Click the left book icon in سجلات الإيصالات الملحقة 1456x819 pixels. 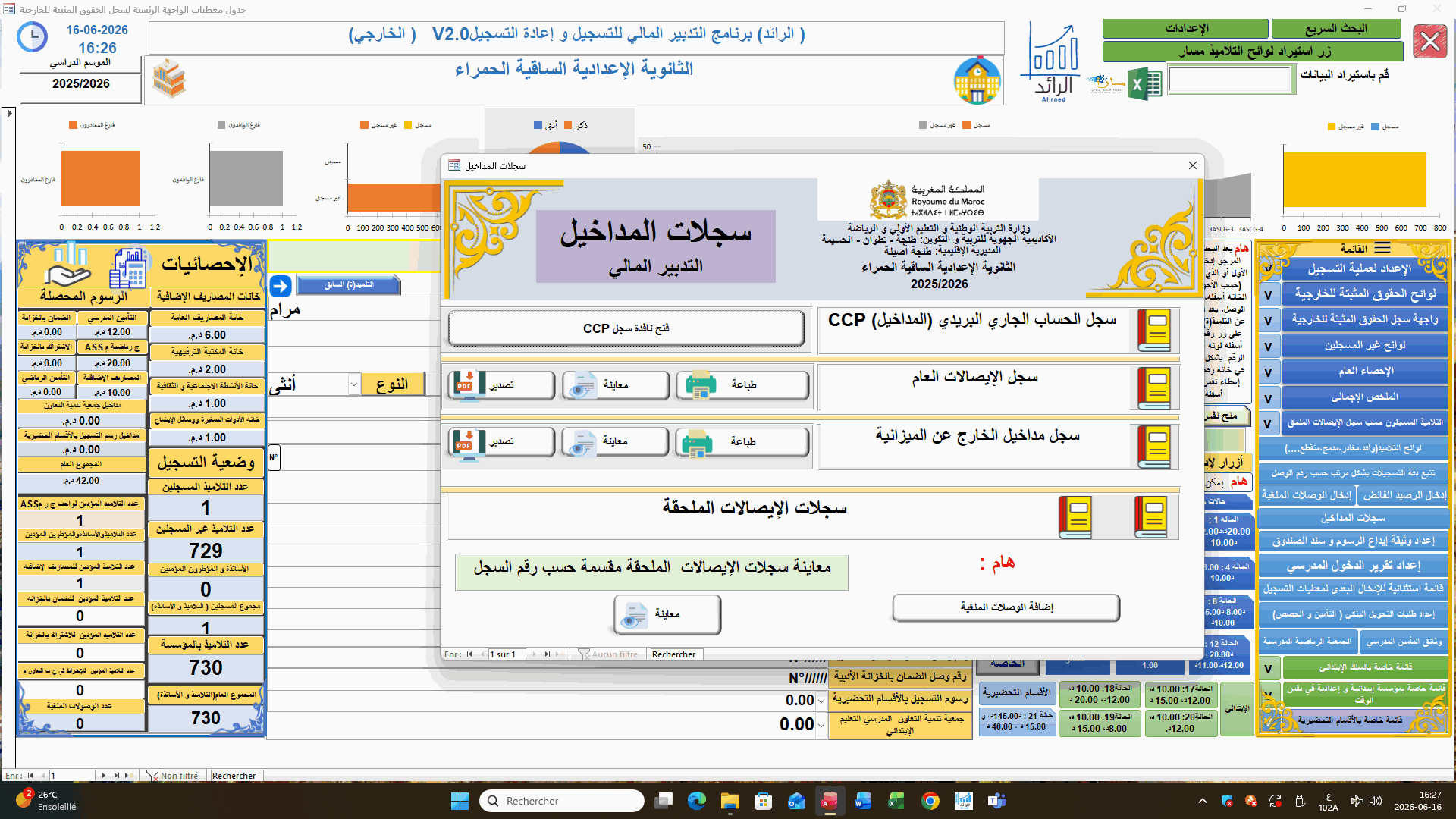pos(1075,517)
